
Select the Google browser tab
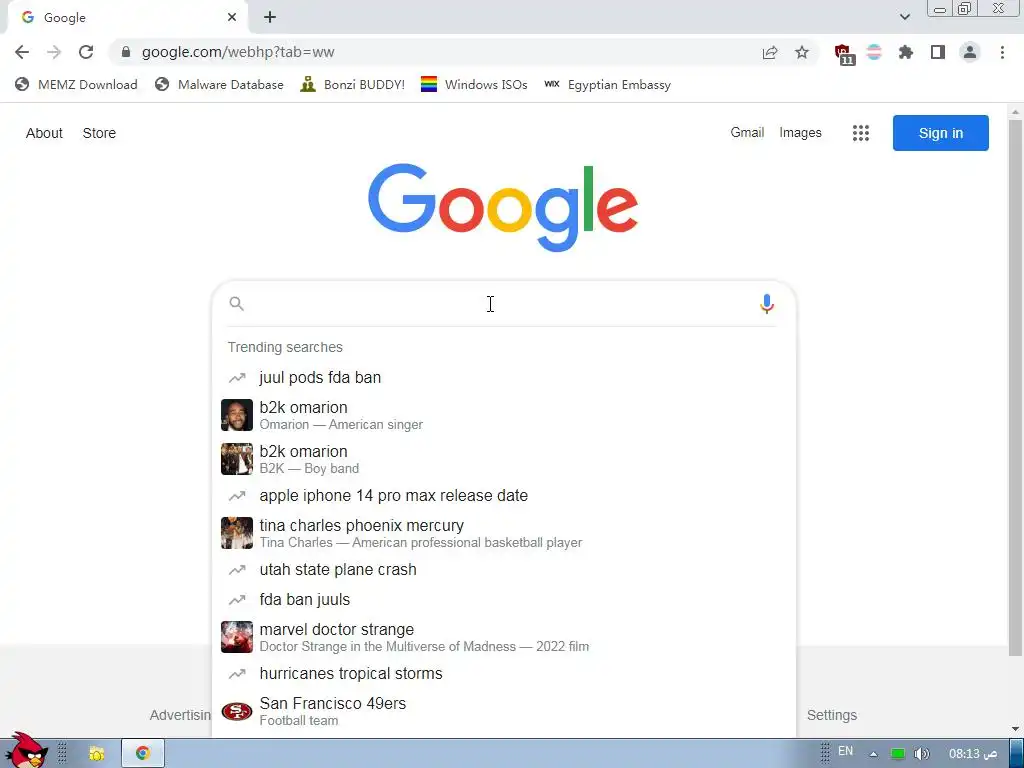(x=127, y=18)
